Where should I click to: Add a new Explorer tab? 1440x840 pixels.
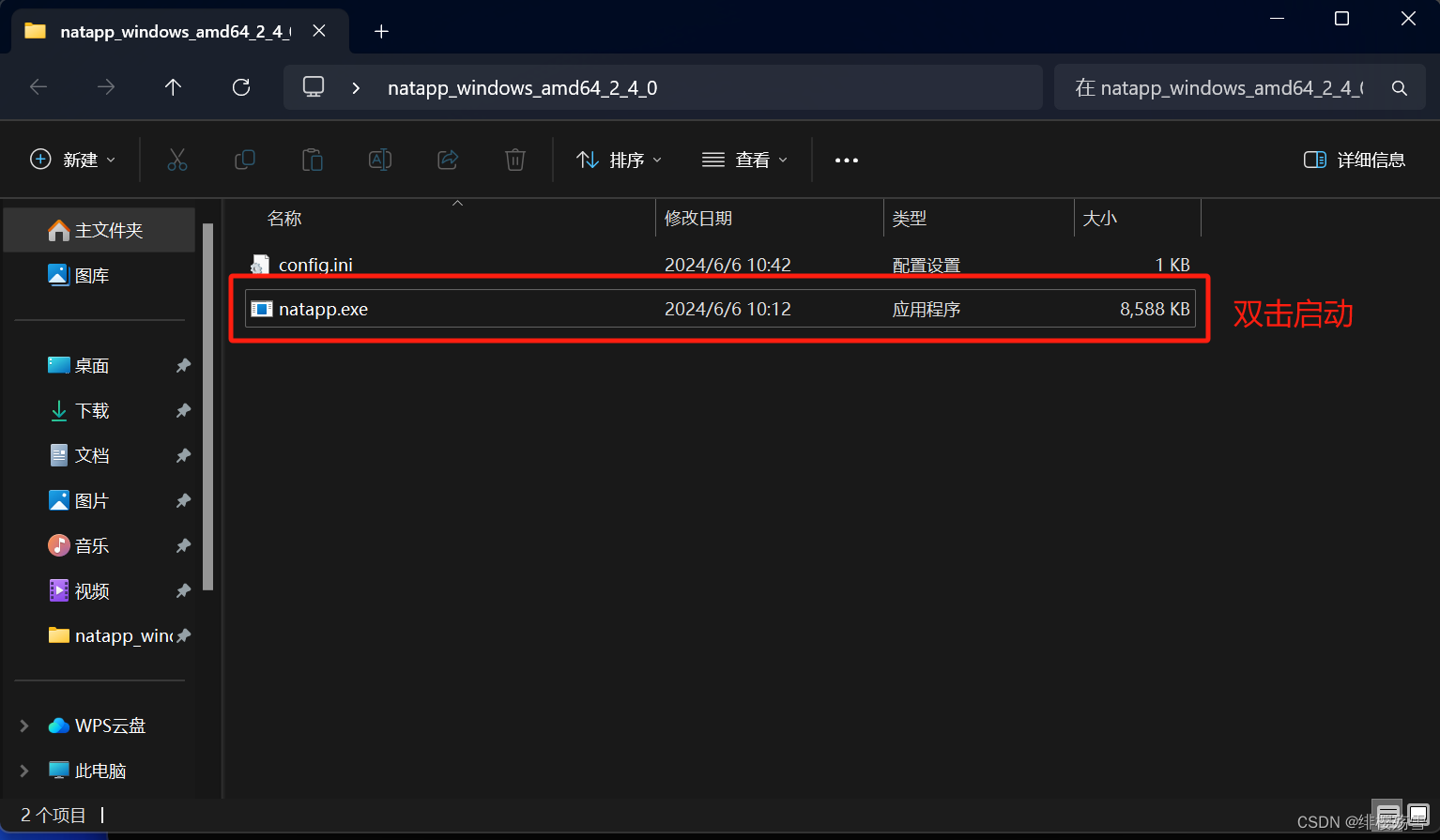(381, 32)
